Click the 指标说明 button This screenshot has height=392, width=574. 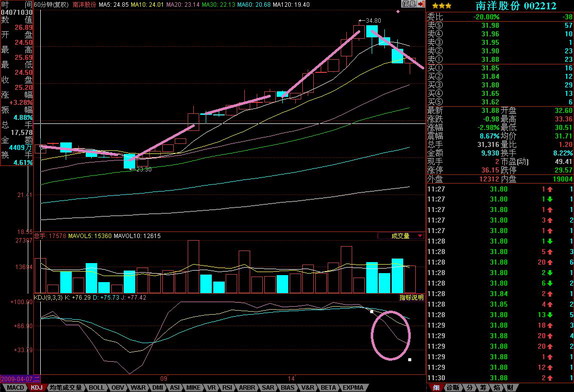411,298
